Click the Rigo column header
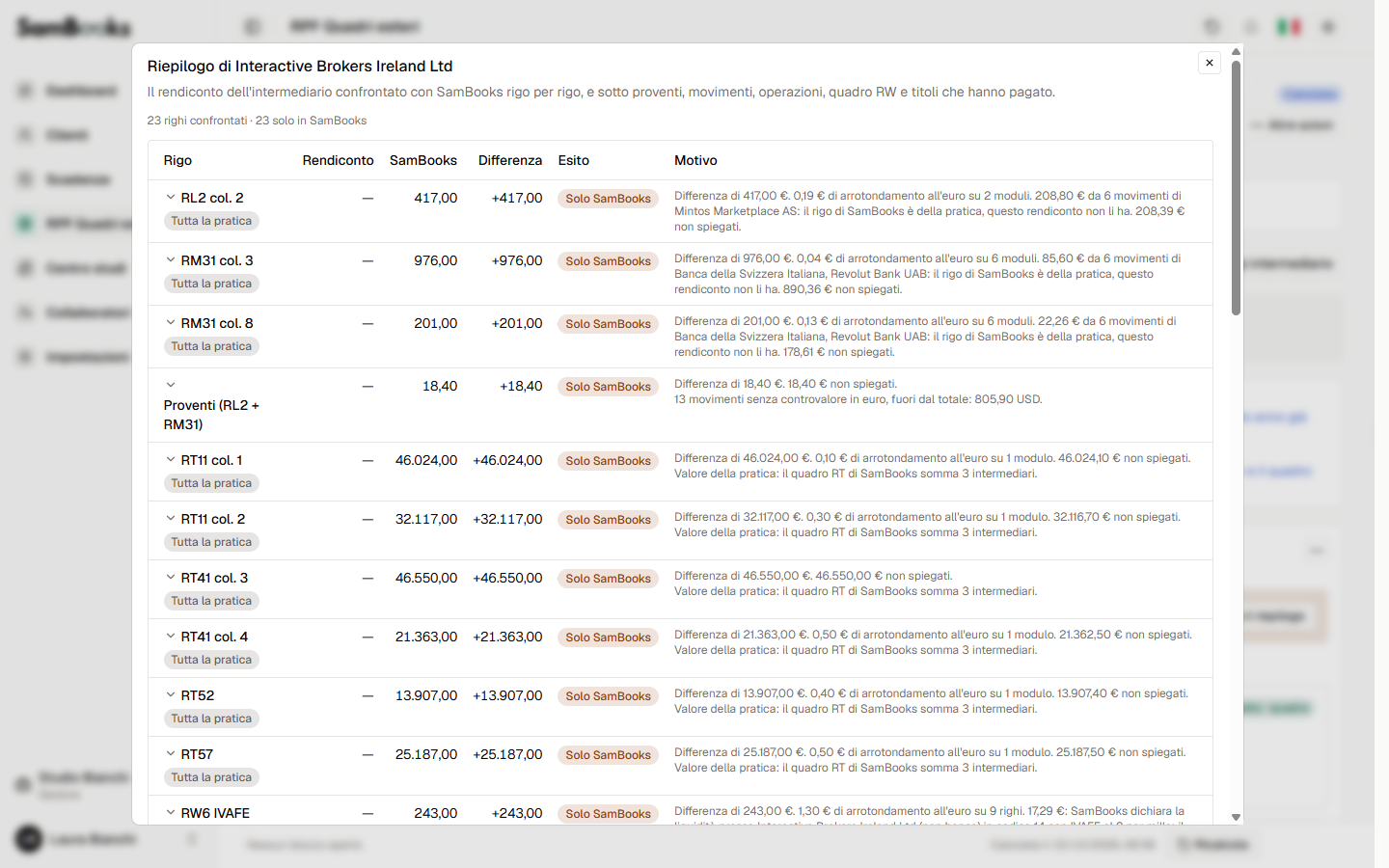 tap(177, 160)
